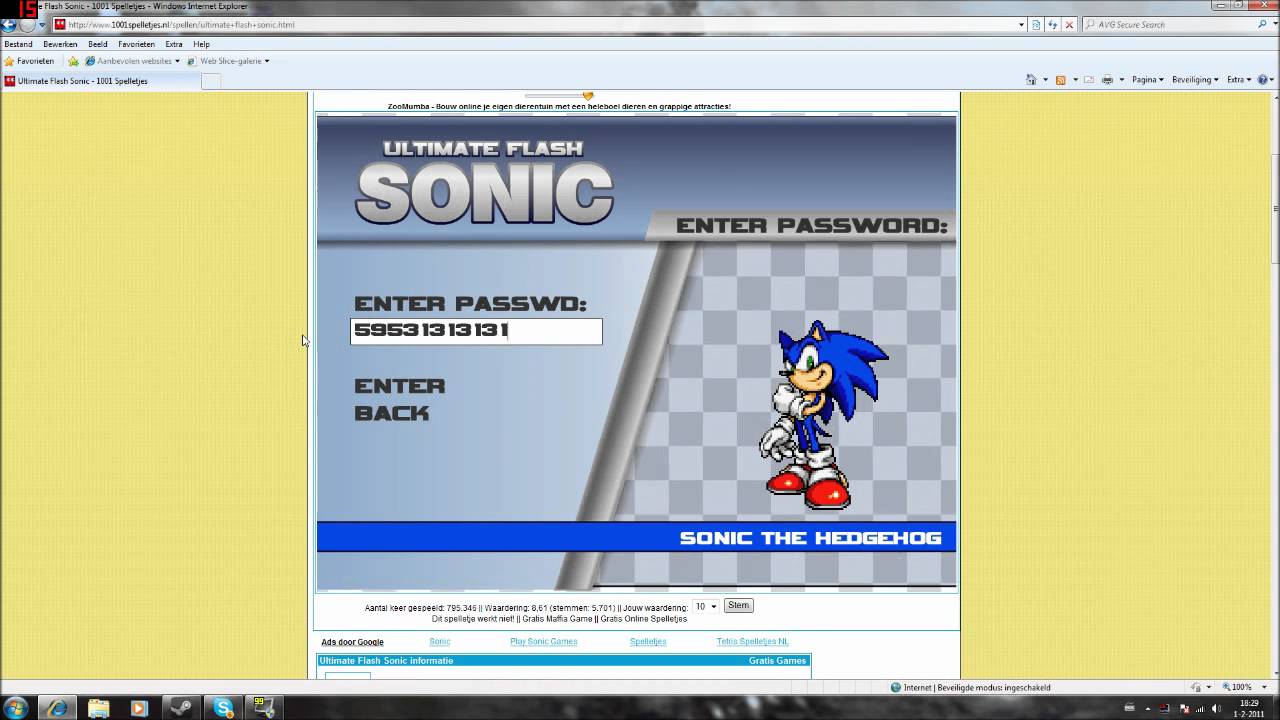
Task: Open the address bar history dropdown
Action: [1021, 24]
